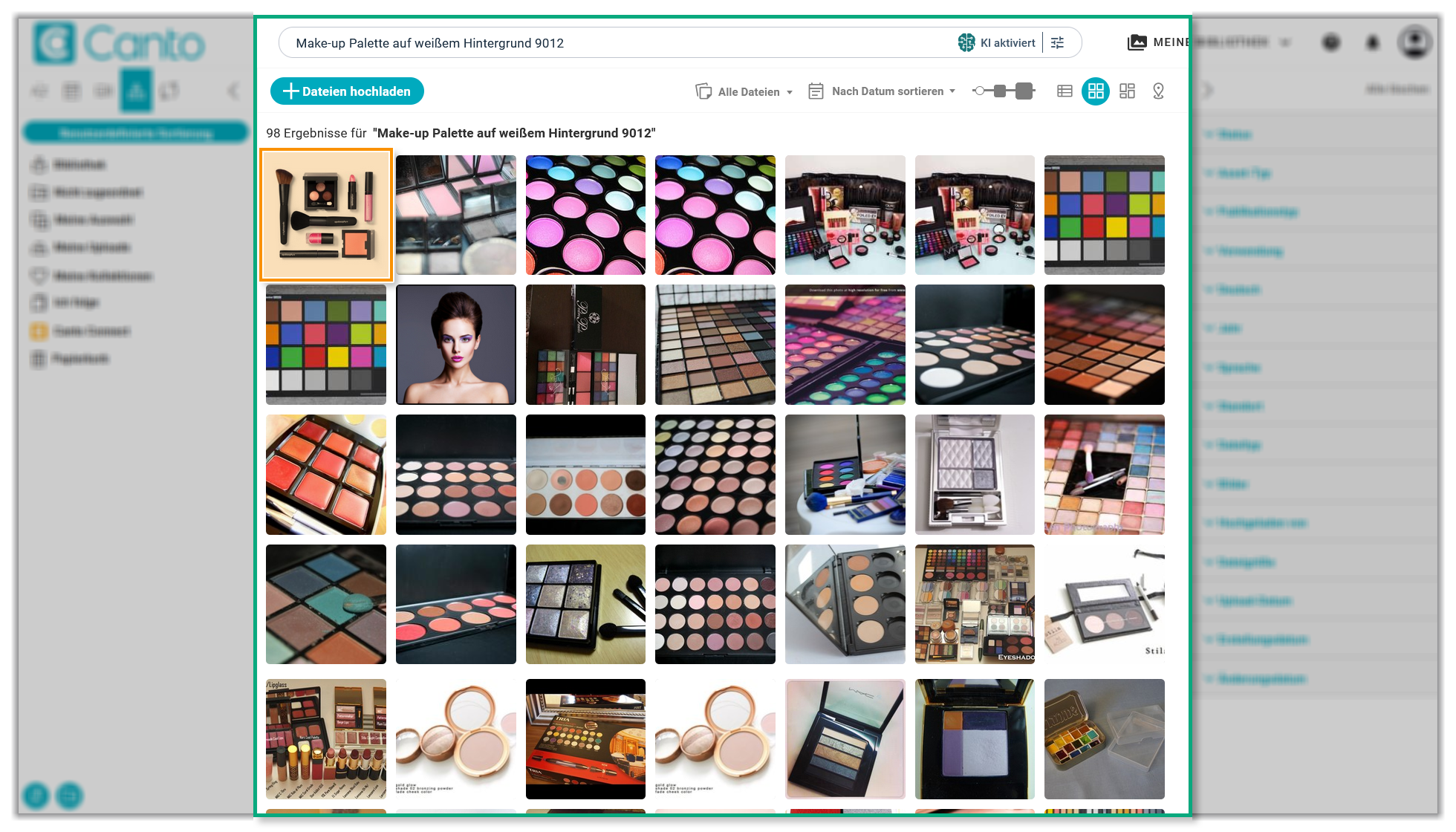Collapse the left sidebar chevron
Image resolution: width=1456 pixels, height=832 pixels.
click(x=233, y=91)
